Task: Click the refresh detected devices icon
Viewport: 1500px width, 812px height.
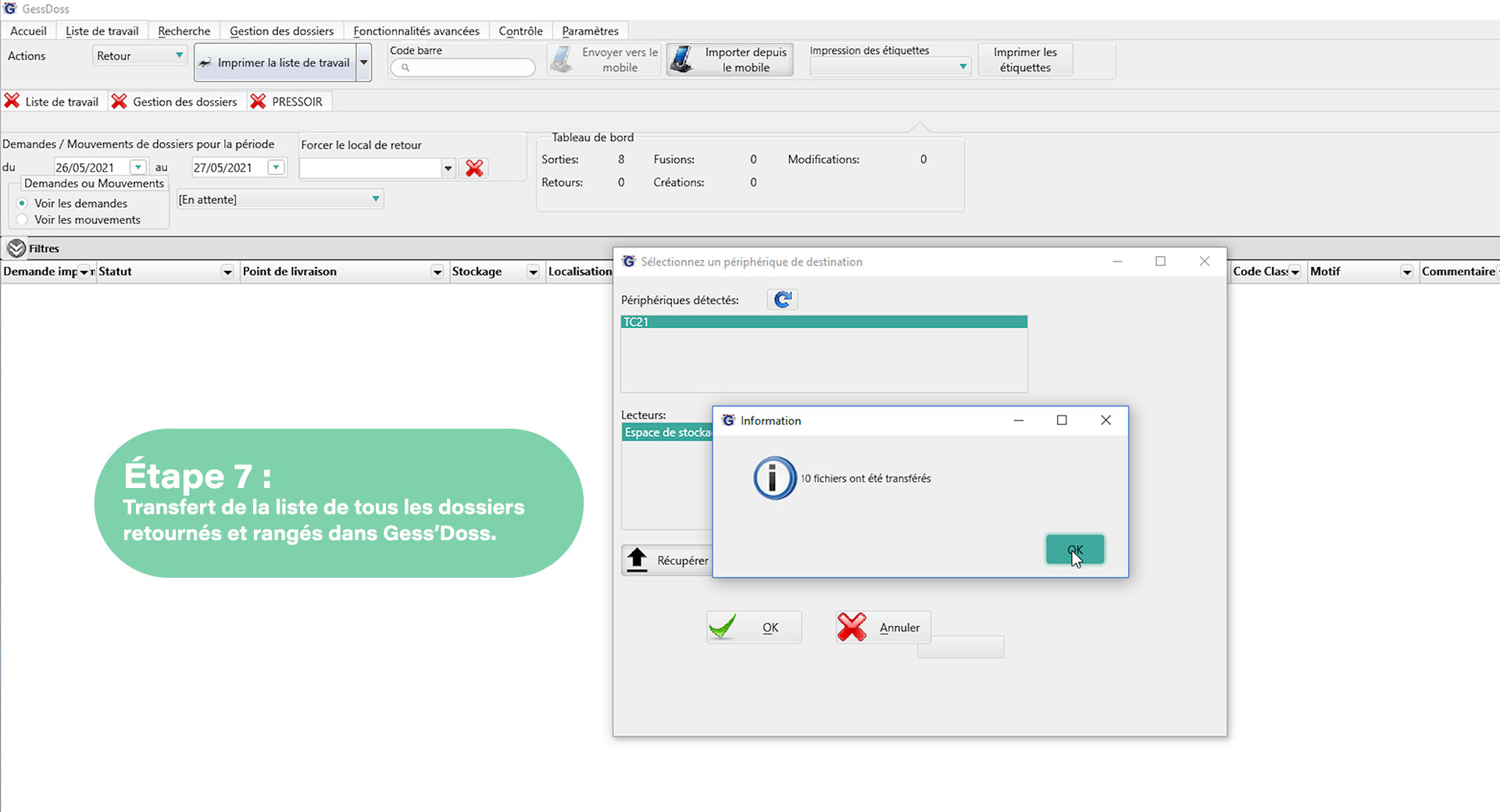Action: (783, 299)
